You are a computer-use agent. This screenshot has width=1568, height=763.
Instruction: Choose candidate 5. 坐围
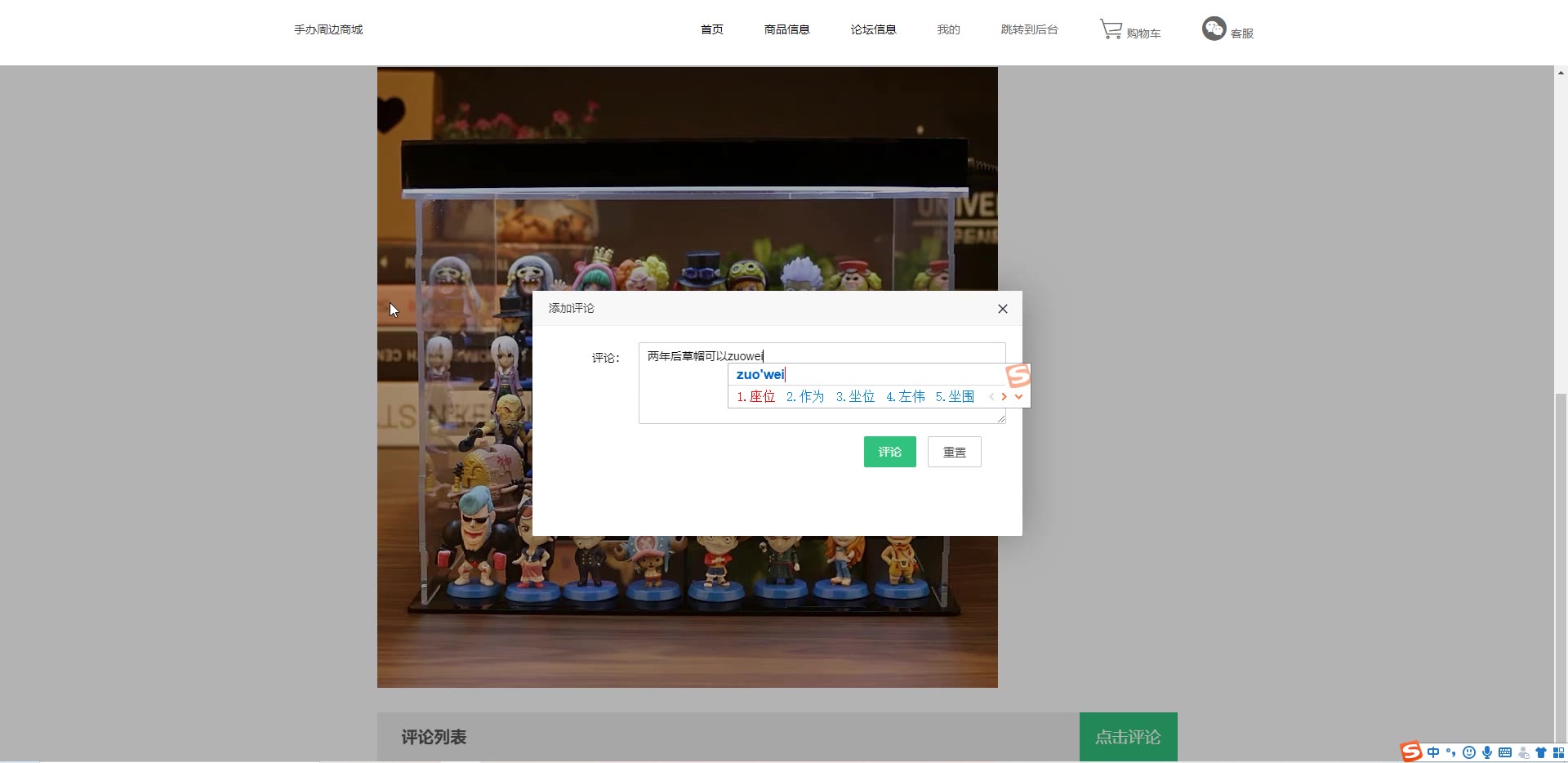point(955,396)
